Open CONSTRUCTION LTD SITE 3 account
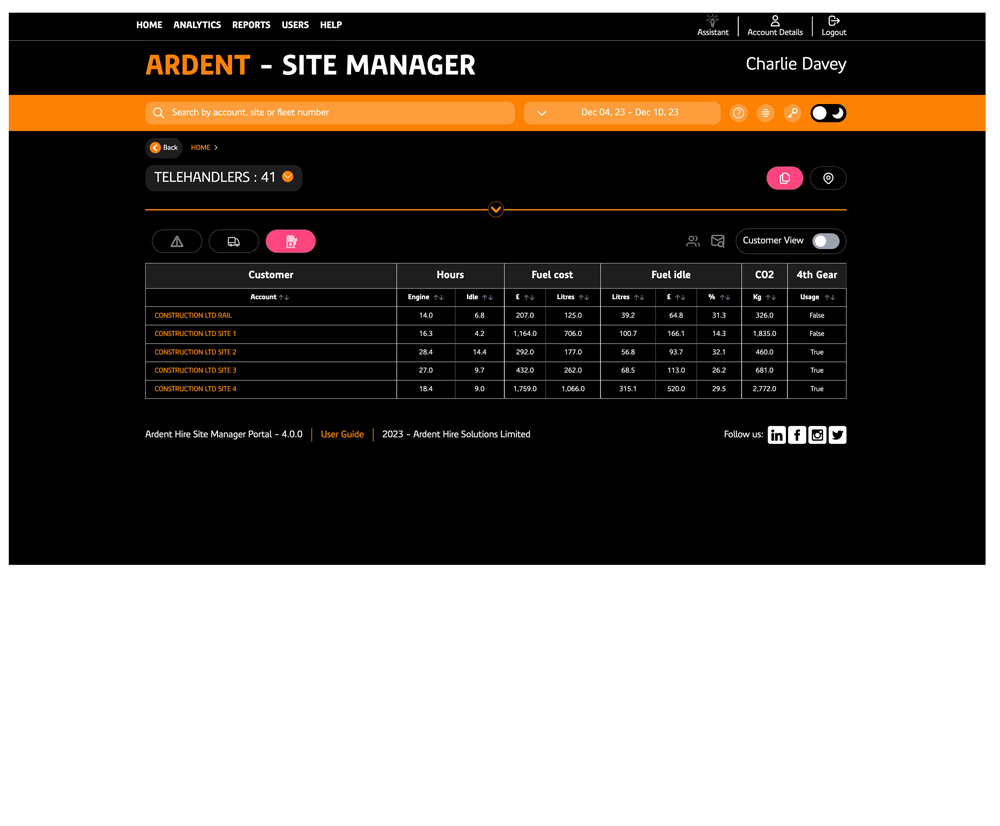 [x=195, y=371]
